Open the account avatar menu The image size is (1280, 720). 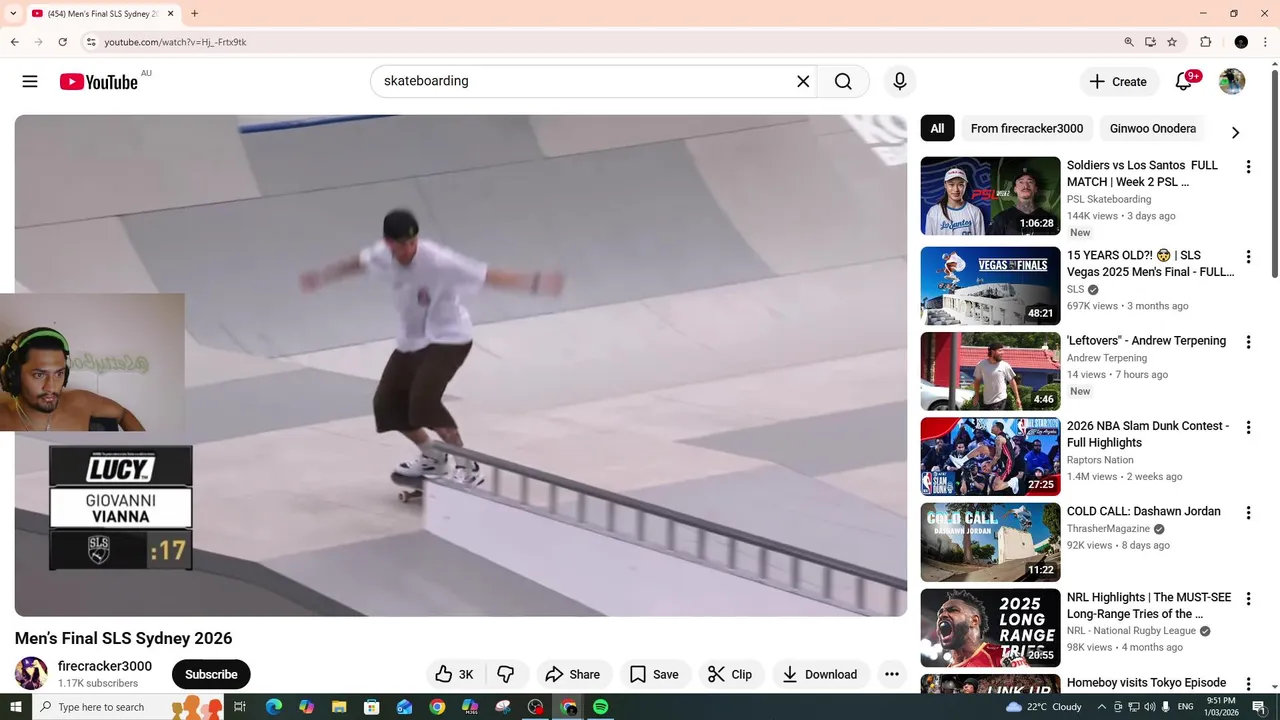click(1232, 82)
